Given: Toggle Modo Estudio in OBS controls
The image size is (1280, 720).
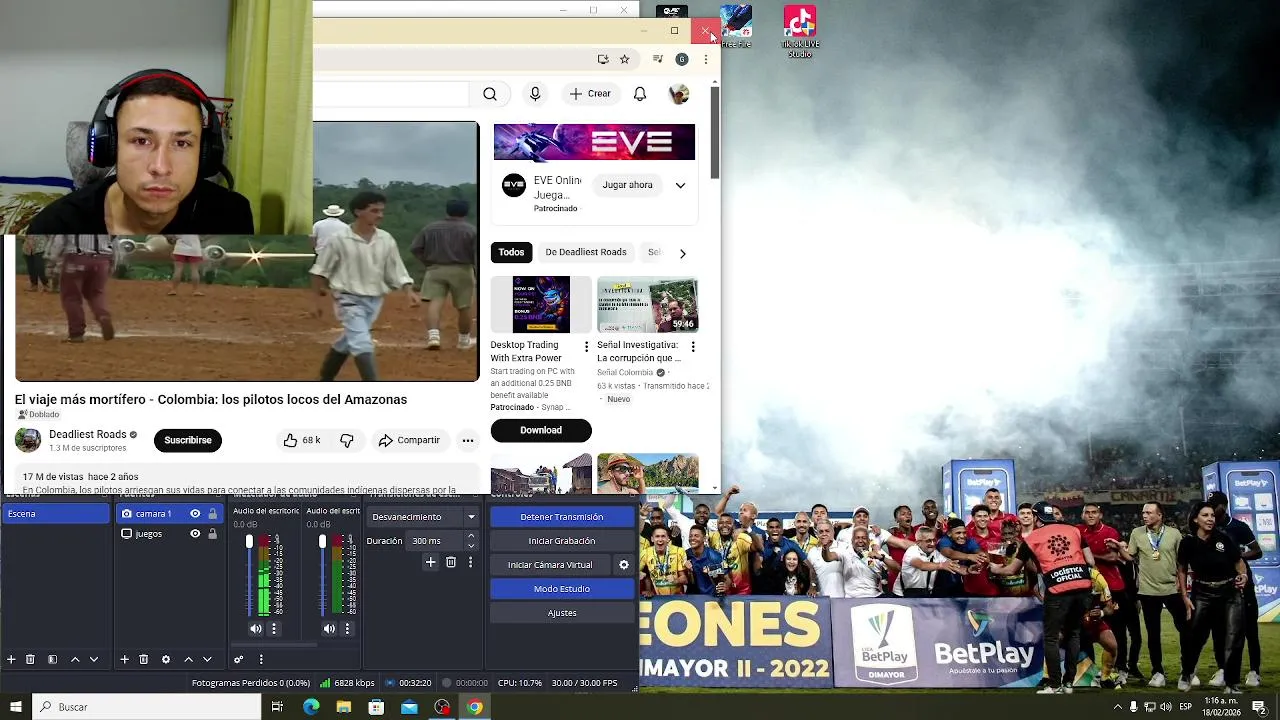Looking at the screenshot, I should (x=562, y=589).
